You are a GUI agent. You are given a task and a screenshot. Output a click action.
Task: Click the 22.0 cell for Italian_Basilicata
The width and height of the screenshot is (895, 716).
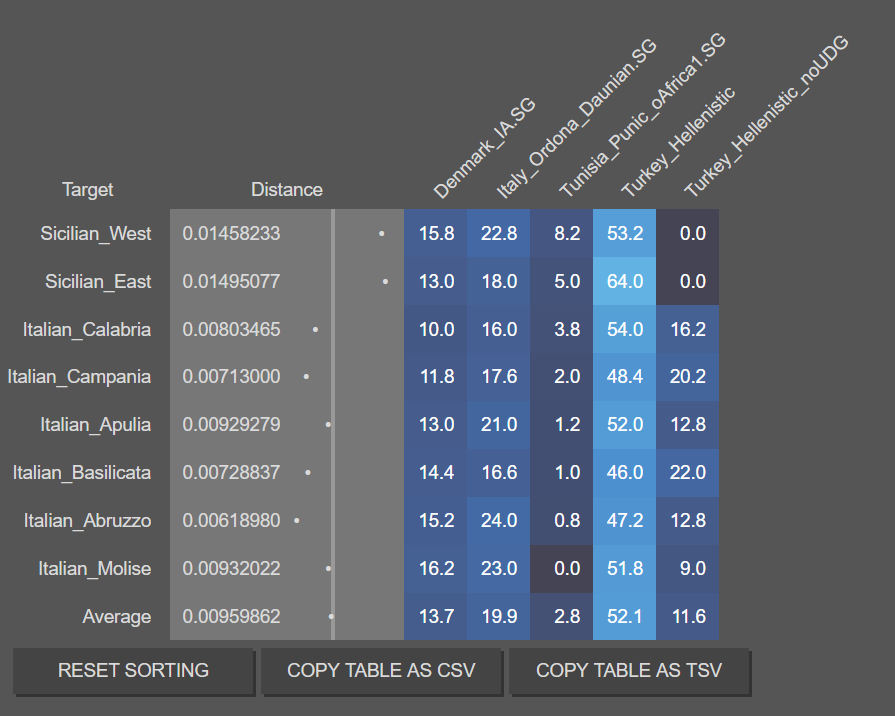pyautogui.click(x=687, y=473)
